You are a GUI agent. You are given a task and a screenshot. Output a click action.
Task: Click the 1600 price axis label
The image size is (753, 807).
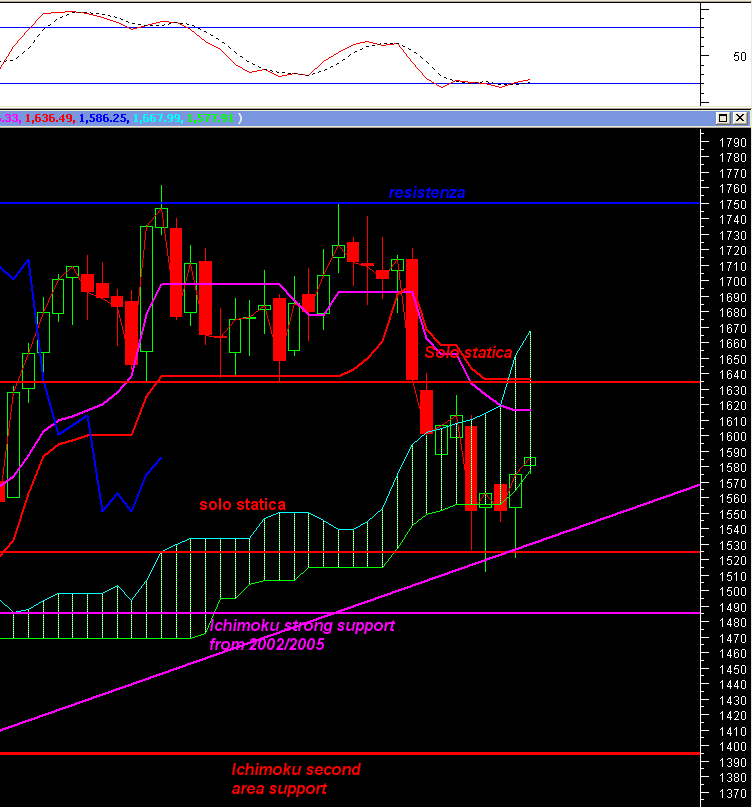pos(732,436)
